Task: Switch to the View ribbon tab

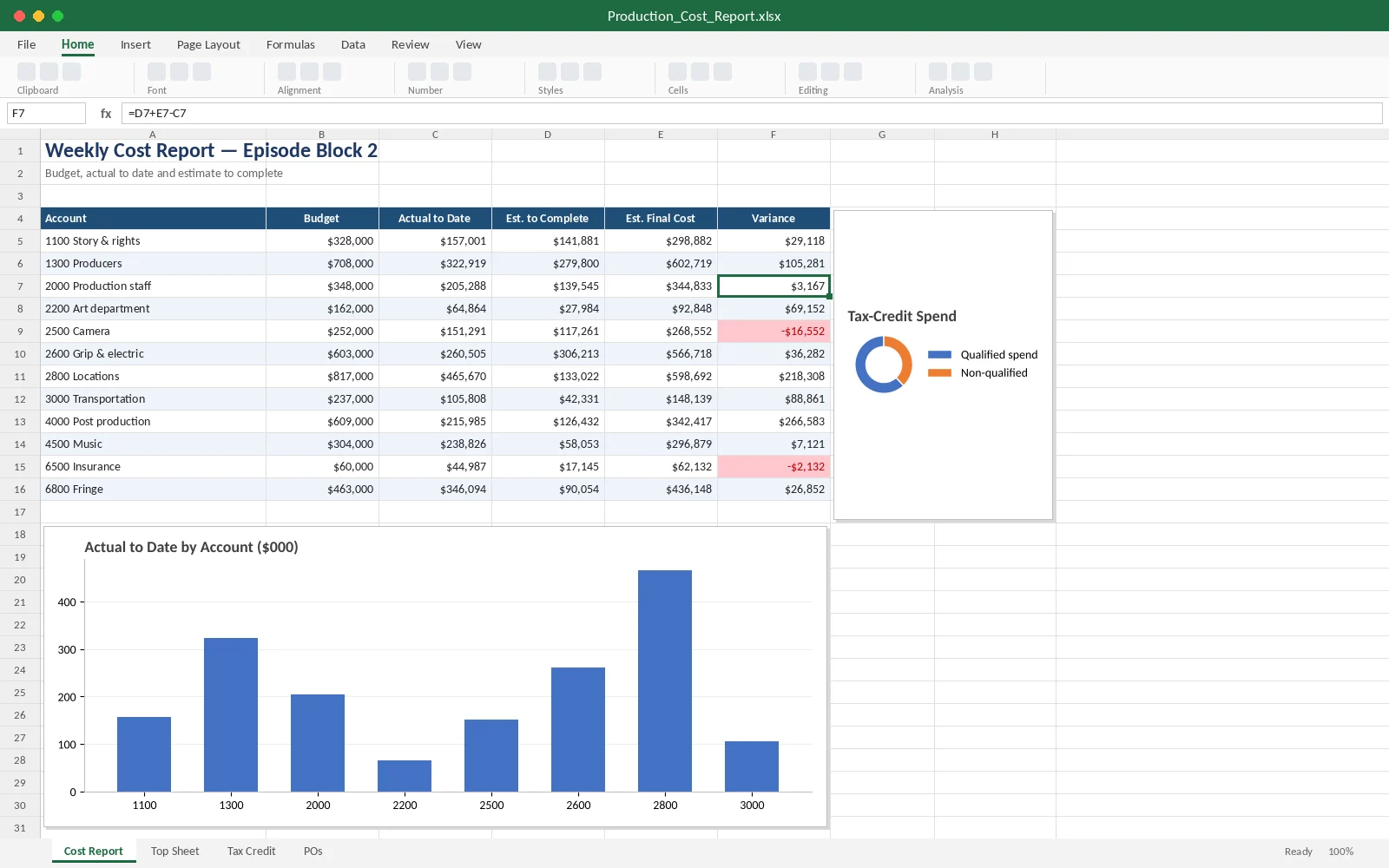Action: [x=469, y=45]
